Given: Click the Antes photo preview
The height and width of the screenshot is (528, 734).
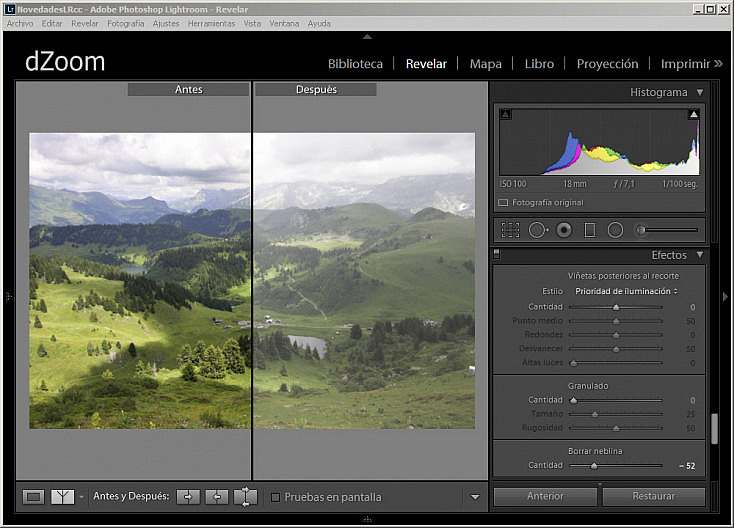Looking at the screenshot, I should (140, 281).
